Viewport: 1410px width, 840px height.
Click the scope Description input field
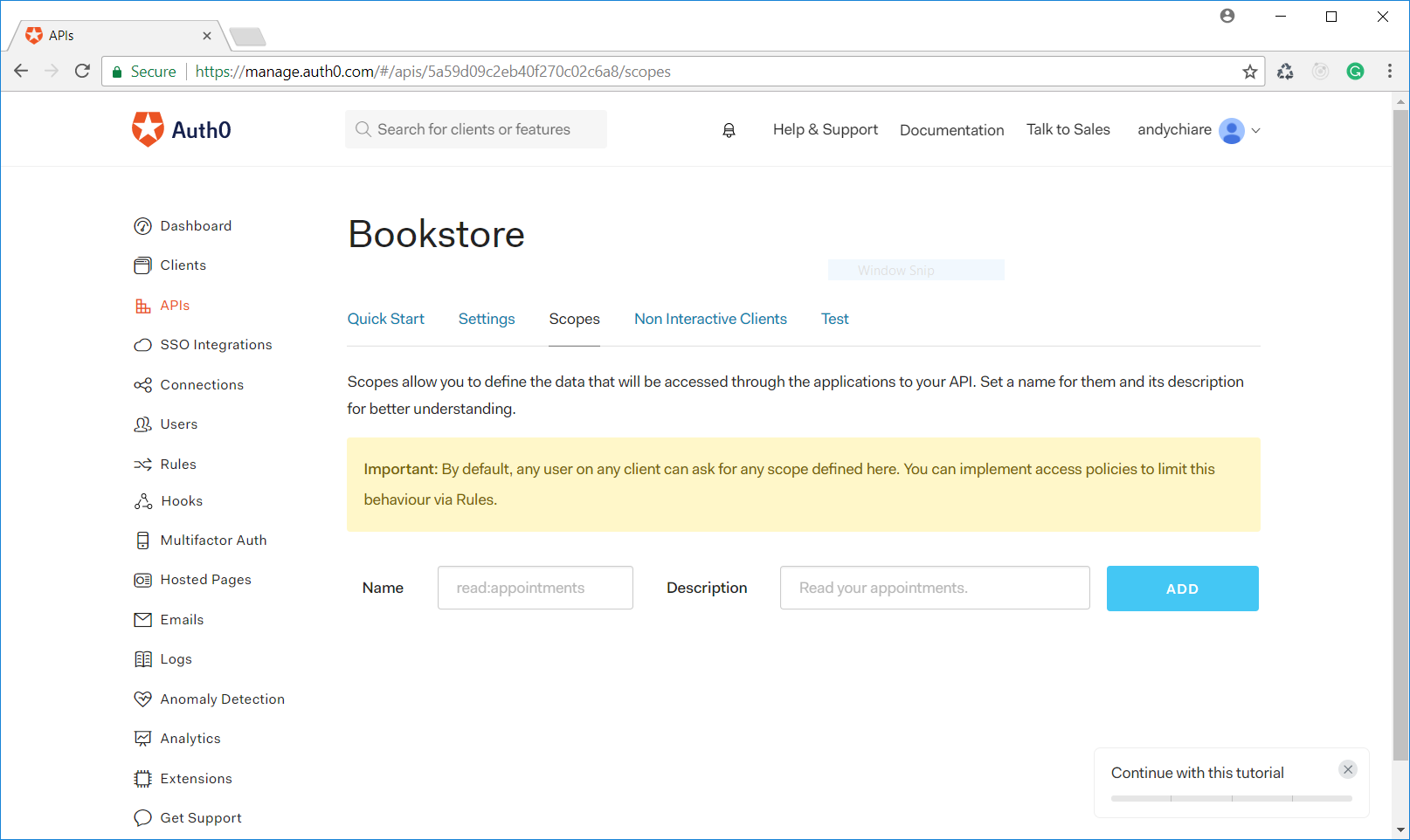(x=935, y=588)
